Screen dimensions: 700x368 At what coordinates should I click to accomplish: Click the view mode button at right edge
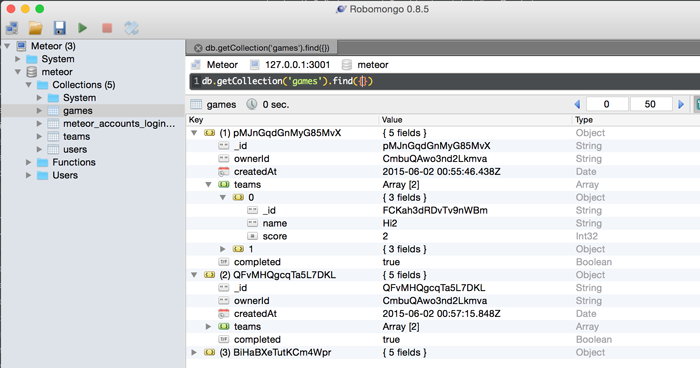pos(697,105)
